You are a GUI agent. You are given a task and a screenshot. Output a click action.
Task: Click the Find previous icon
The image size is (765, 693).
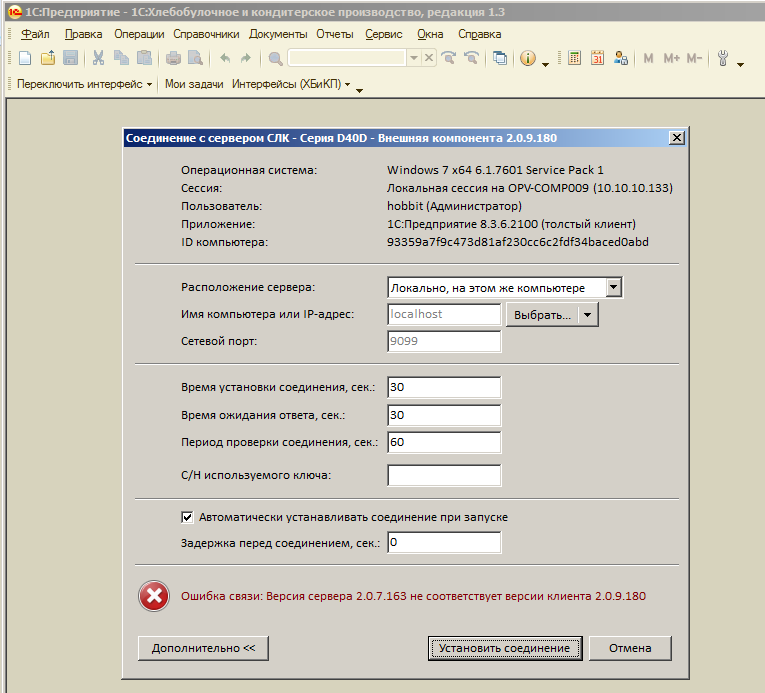471,58
